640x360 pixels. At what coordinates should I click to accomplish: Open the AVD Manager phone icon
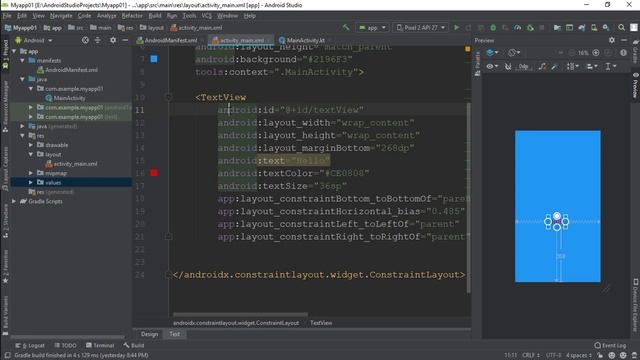pos(594,28)
